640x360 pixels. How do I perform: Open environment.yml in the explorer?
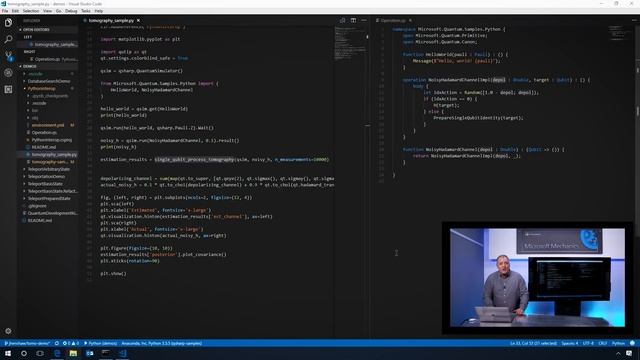[x=48, y=125]
